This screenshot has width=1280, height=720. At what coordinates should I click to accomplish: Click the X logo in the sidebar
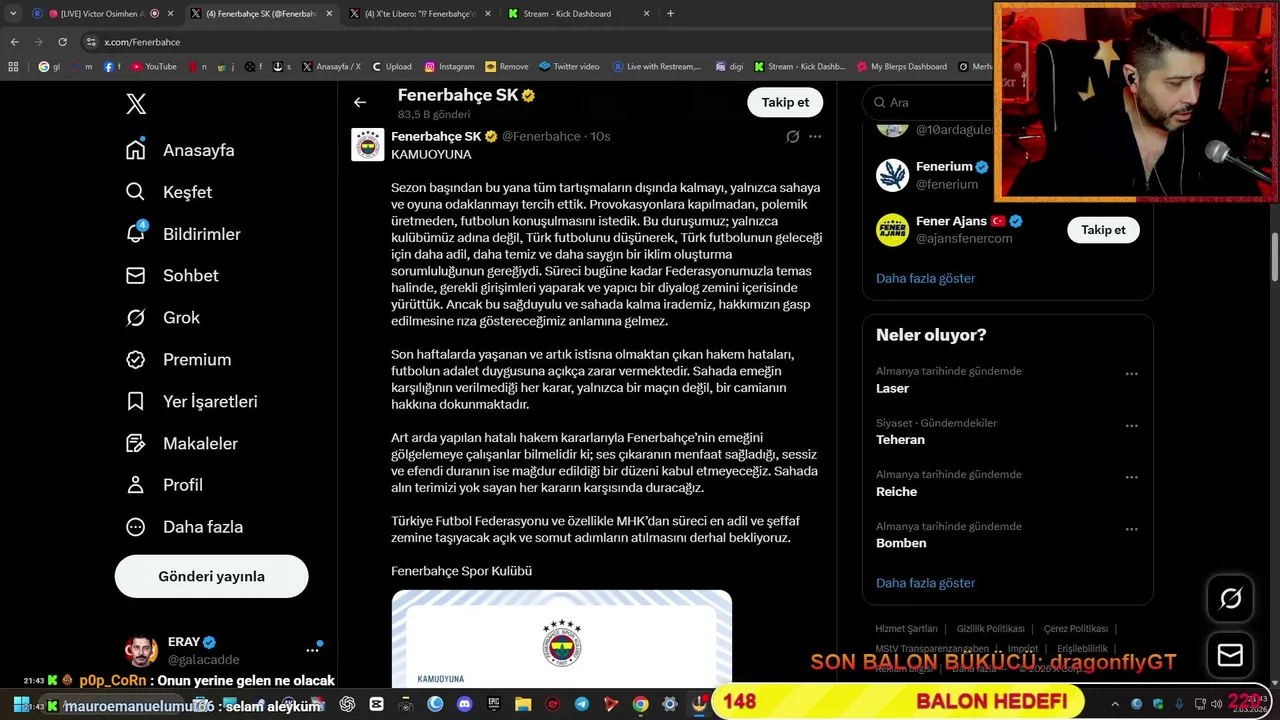136,104
